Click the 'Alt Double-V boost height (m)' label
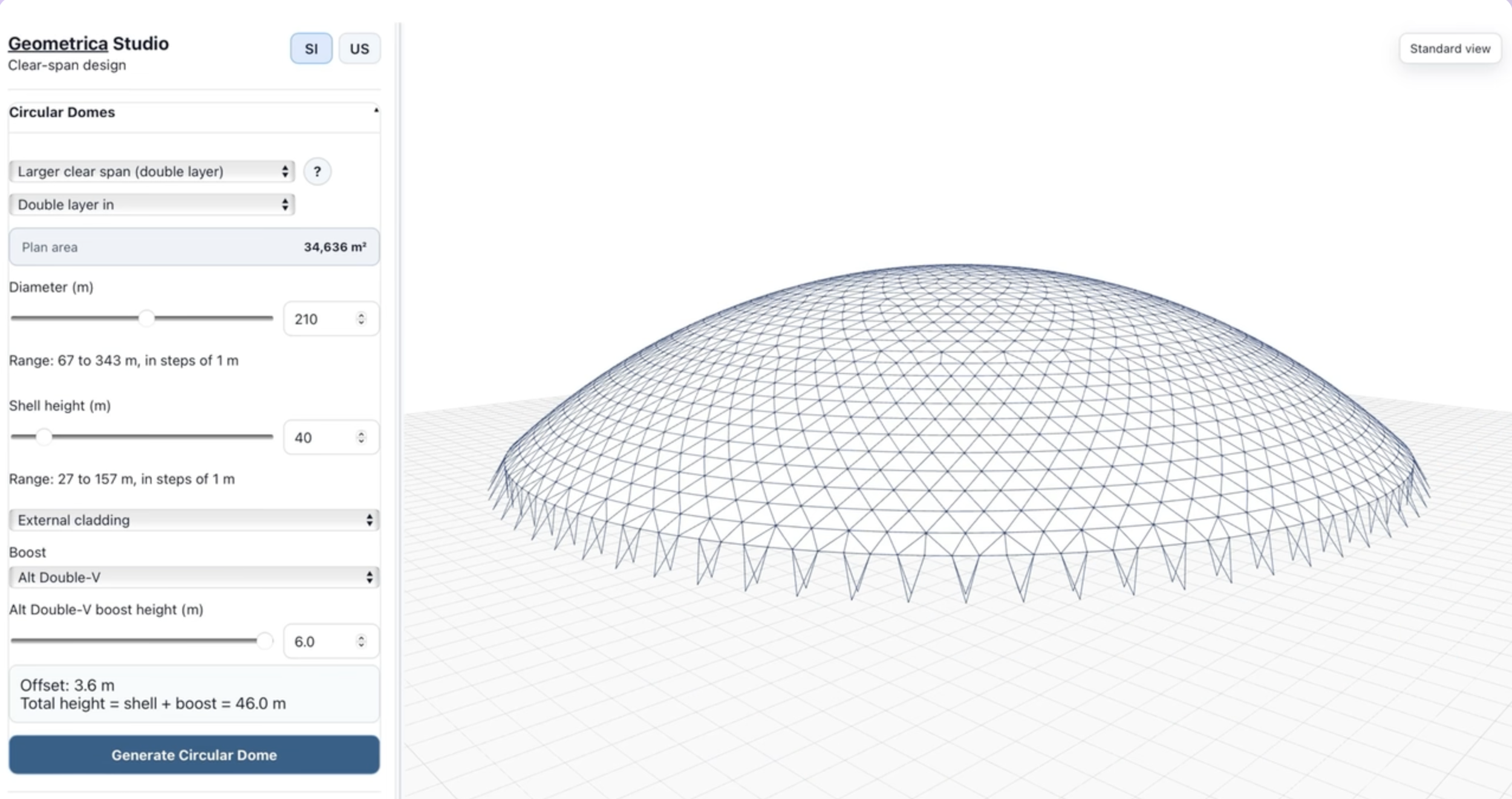This screenshot has height=799, width=1512. [106, 610]
